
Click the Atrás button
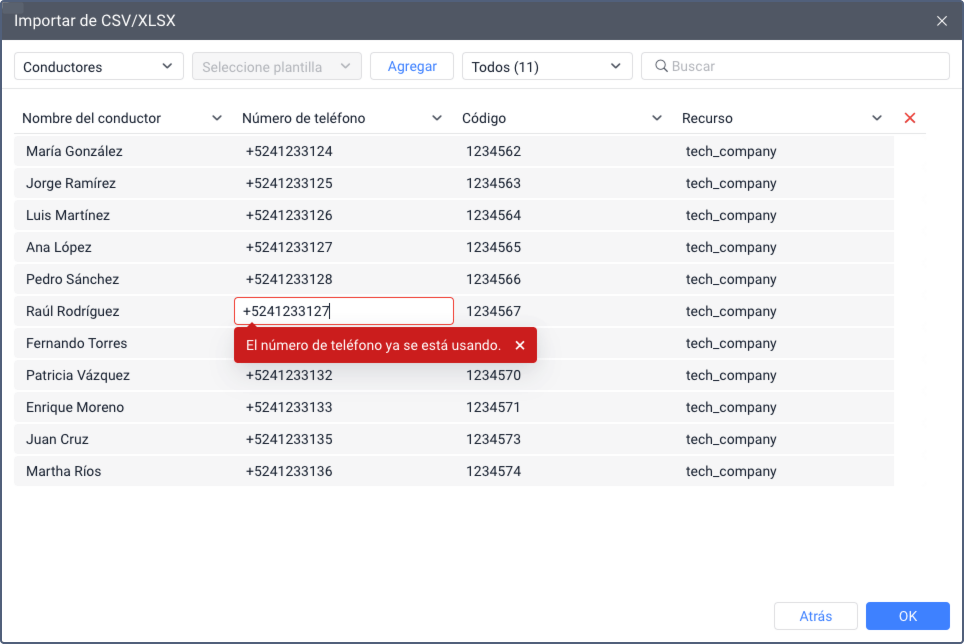pos(815,616)
